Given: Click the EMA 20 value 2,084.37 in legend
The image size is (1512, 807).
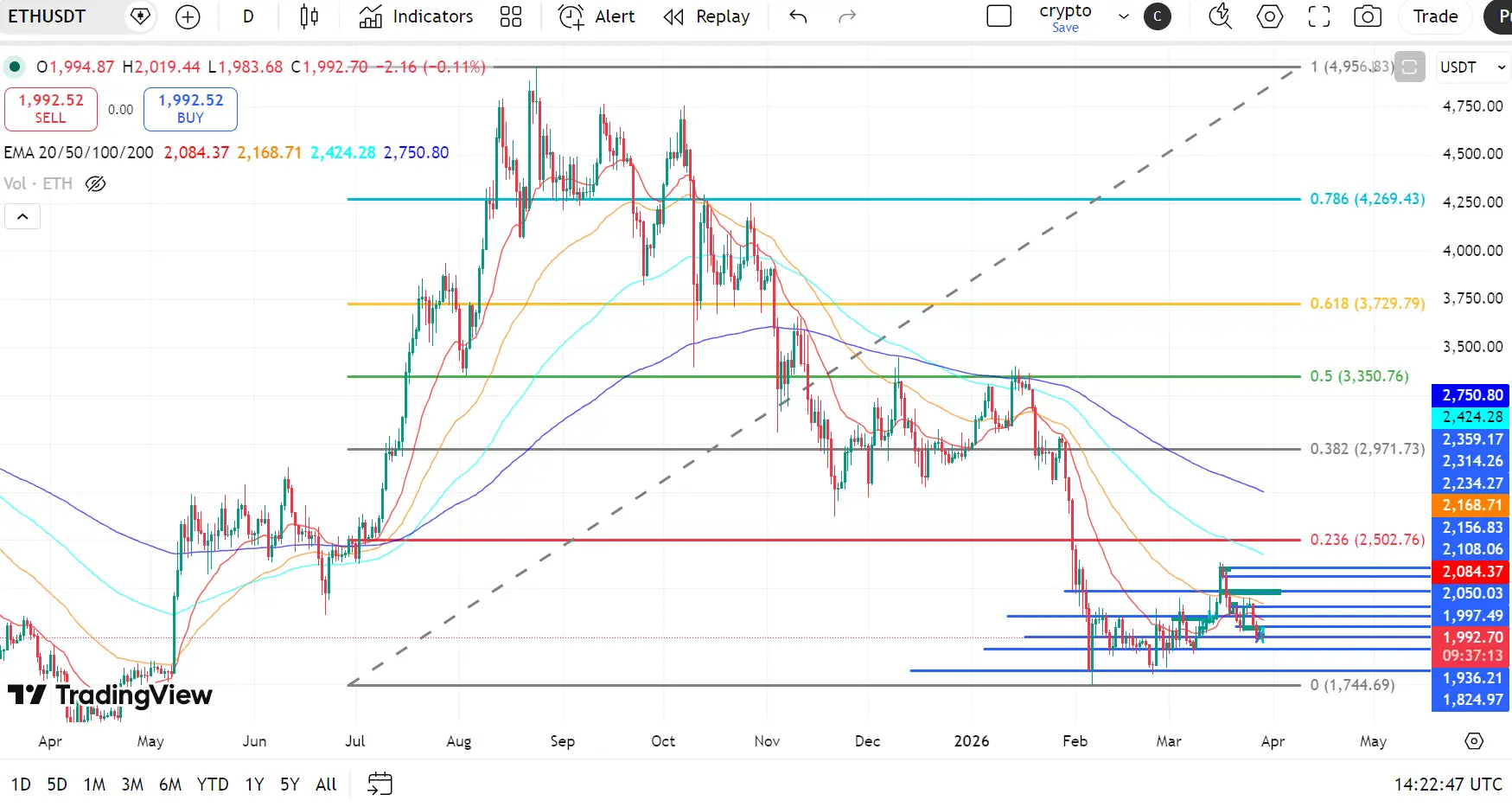Looking at the screenshot, I should (x=196, y=152).
